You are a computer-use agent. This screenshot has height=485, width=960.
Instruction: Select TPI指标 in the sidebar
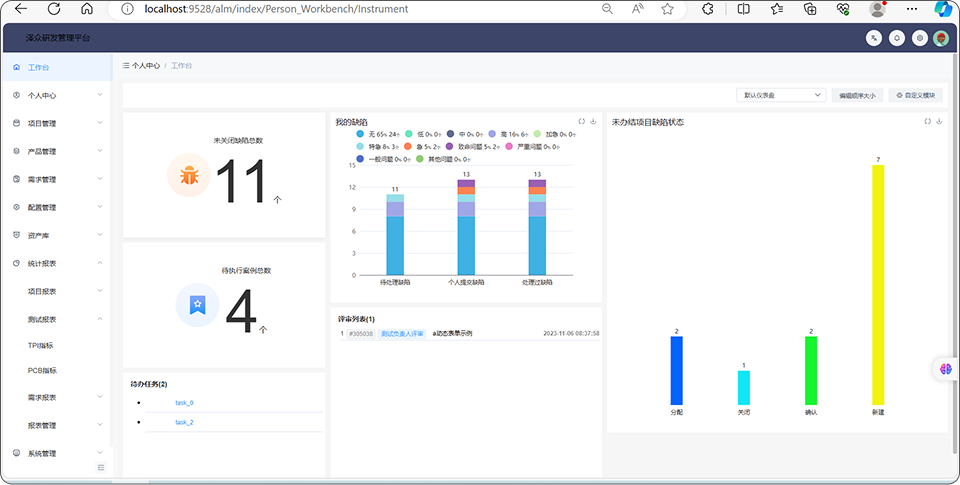41,345
